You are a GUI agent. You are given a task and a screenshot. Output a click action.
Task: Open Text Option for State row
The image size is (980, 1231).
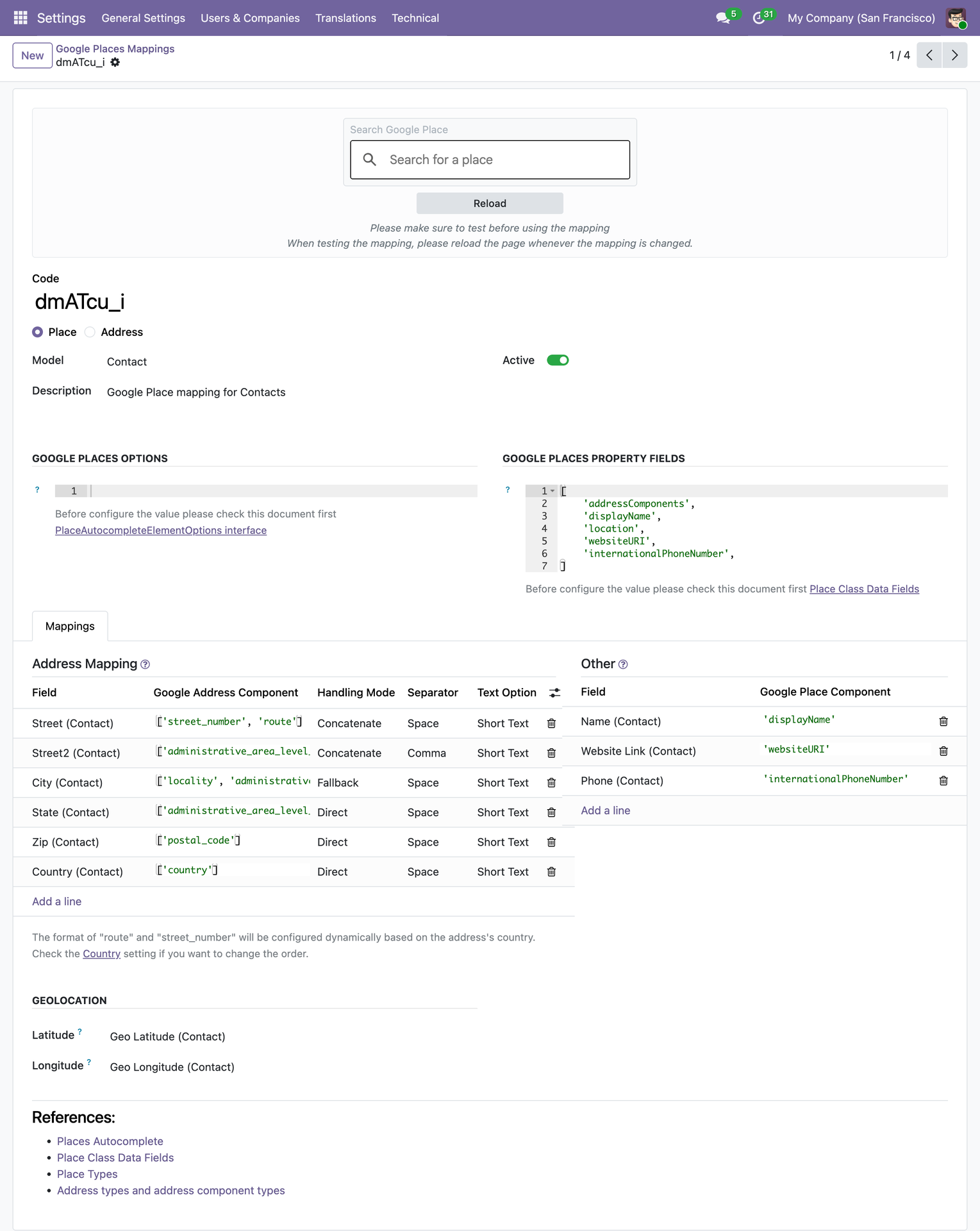pos(503,812)
